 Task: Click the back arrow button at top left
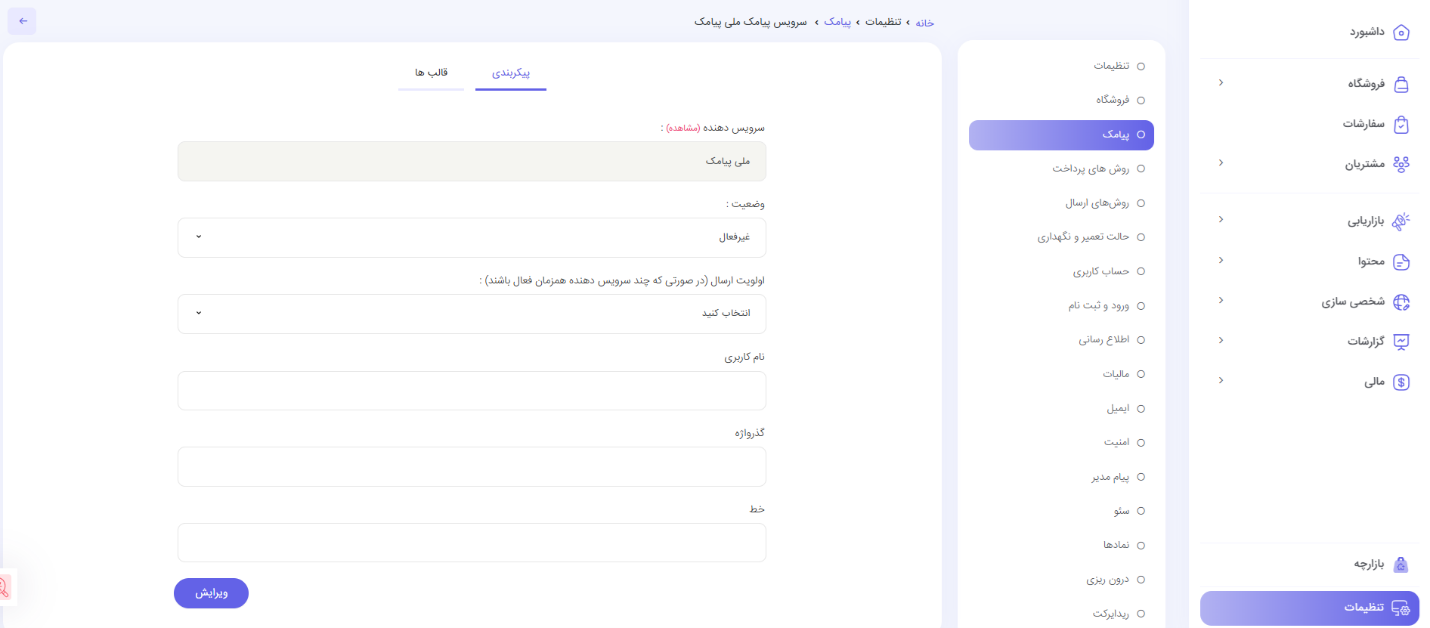[x=23, y=21]
